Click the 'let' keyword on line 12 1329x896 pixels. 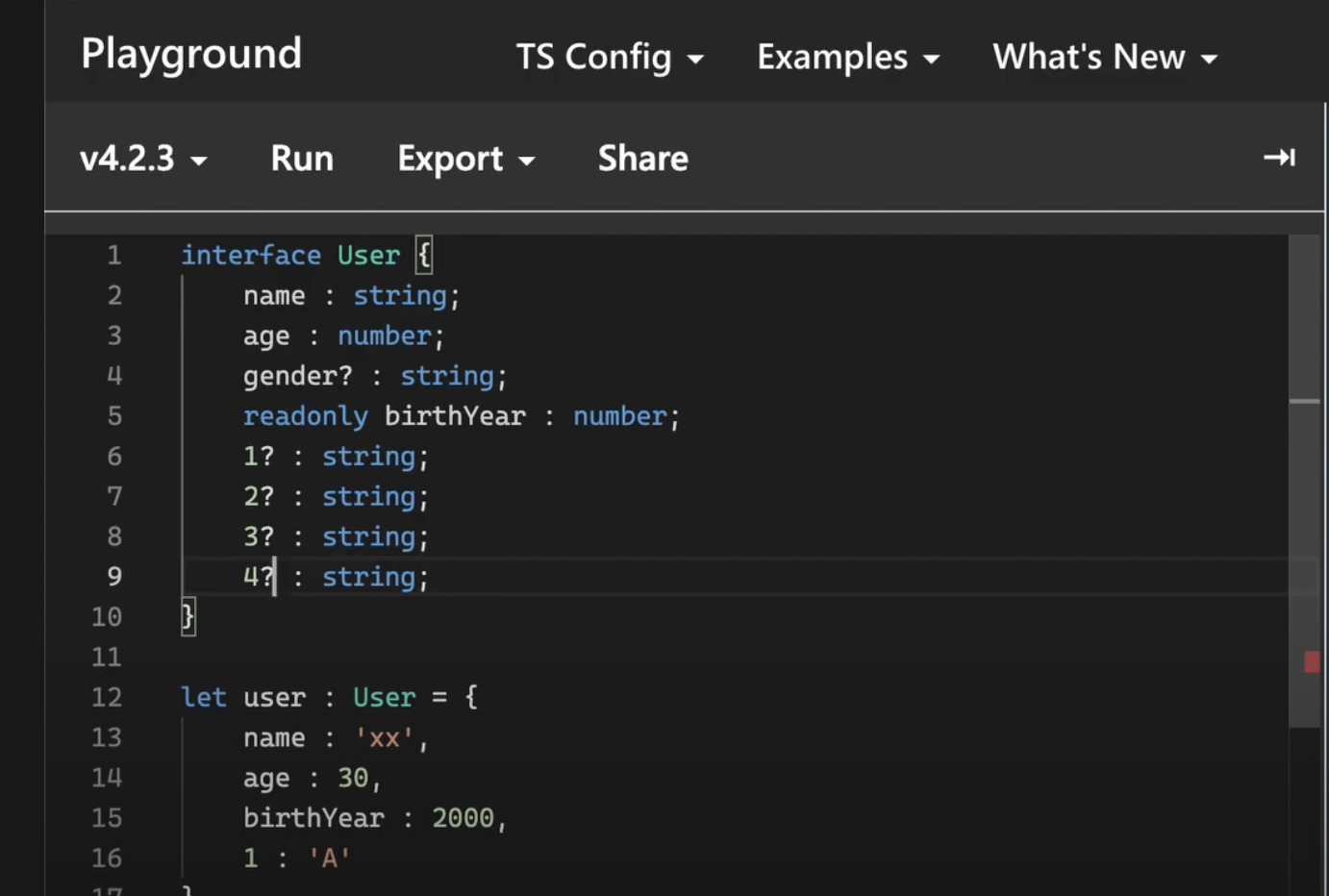[x=204, y=697]
